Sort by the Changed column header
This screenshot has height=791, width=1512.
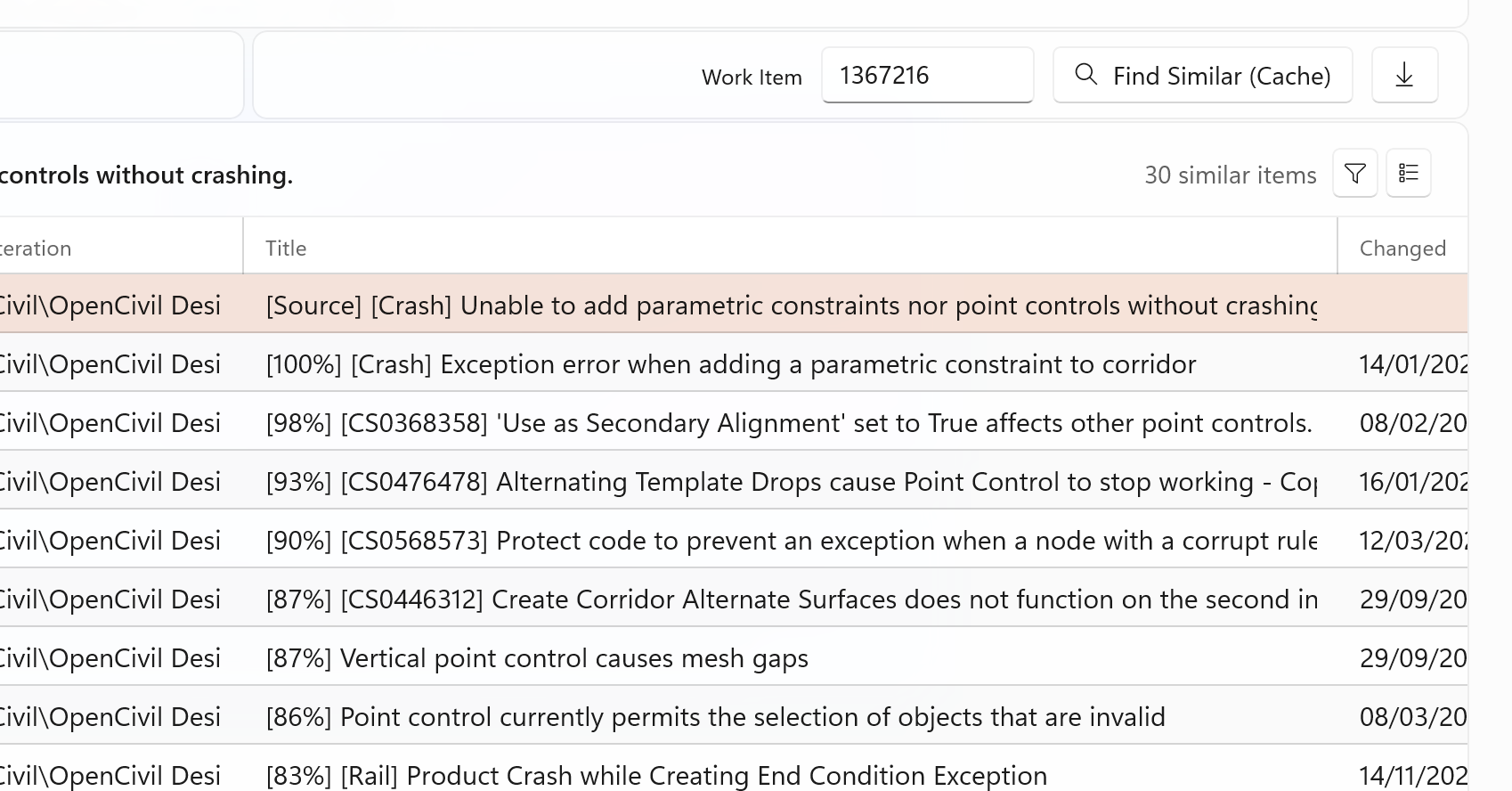1402,249
